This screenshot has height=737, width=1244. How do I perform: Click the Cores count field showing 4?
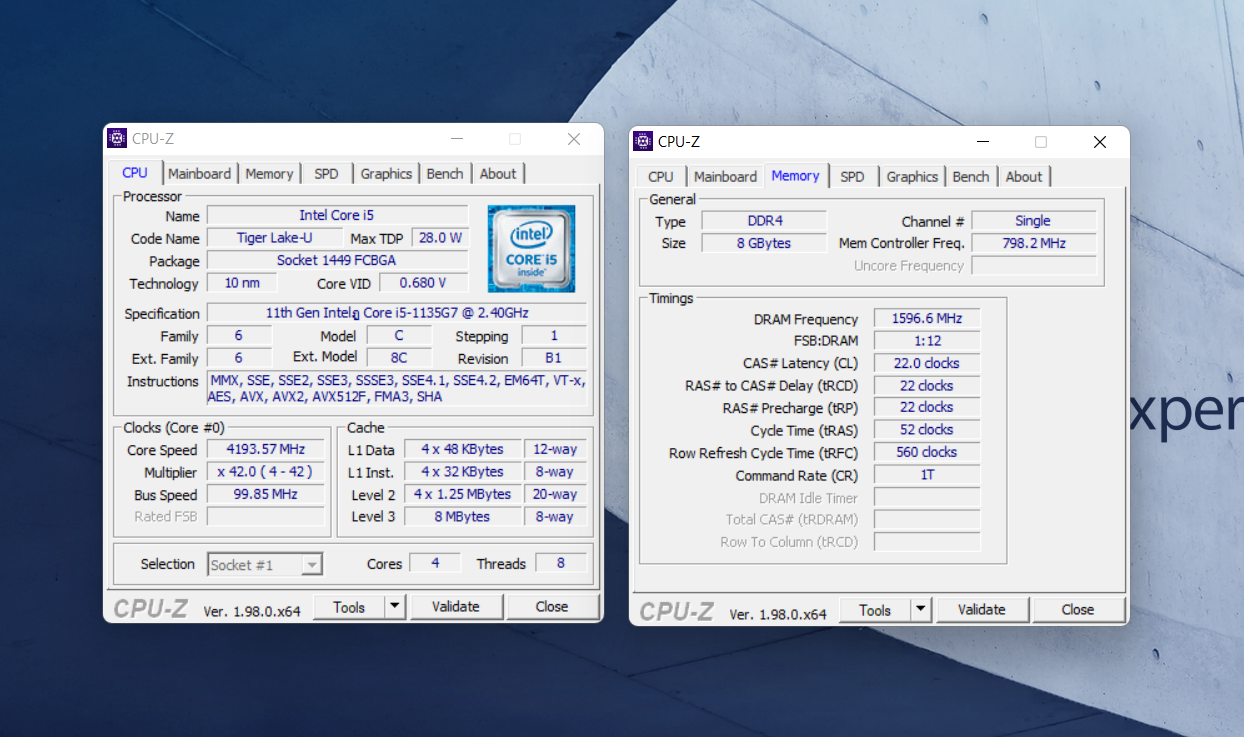pos(435,563)
